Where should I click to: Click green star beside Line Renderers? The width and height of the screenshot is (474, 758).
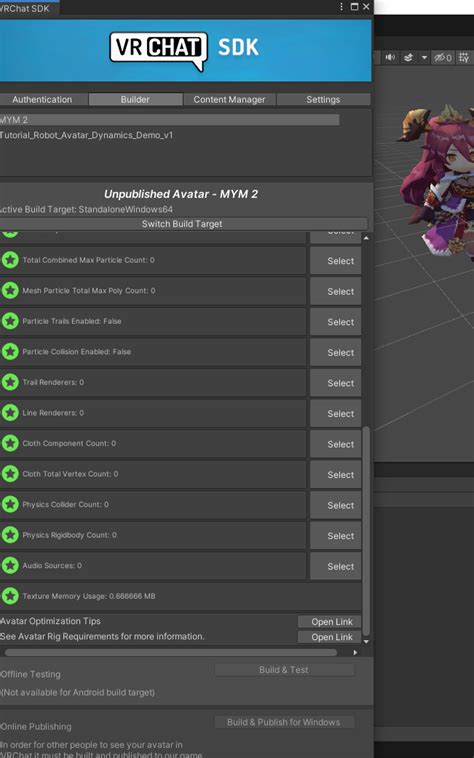click(10, 412)
